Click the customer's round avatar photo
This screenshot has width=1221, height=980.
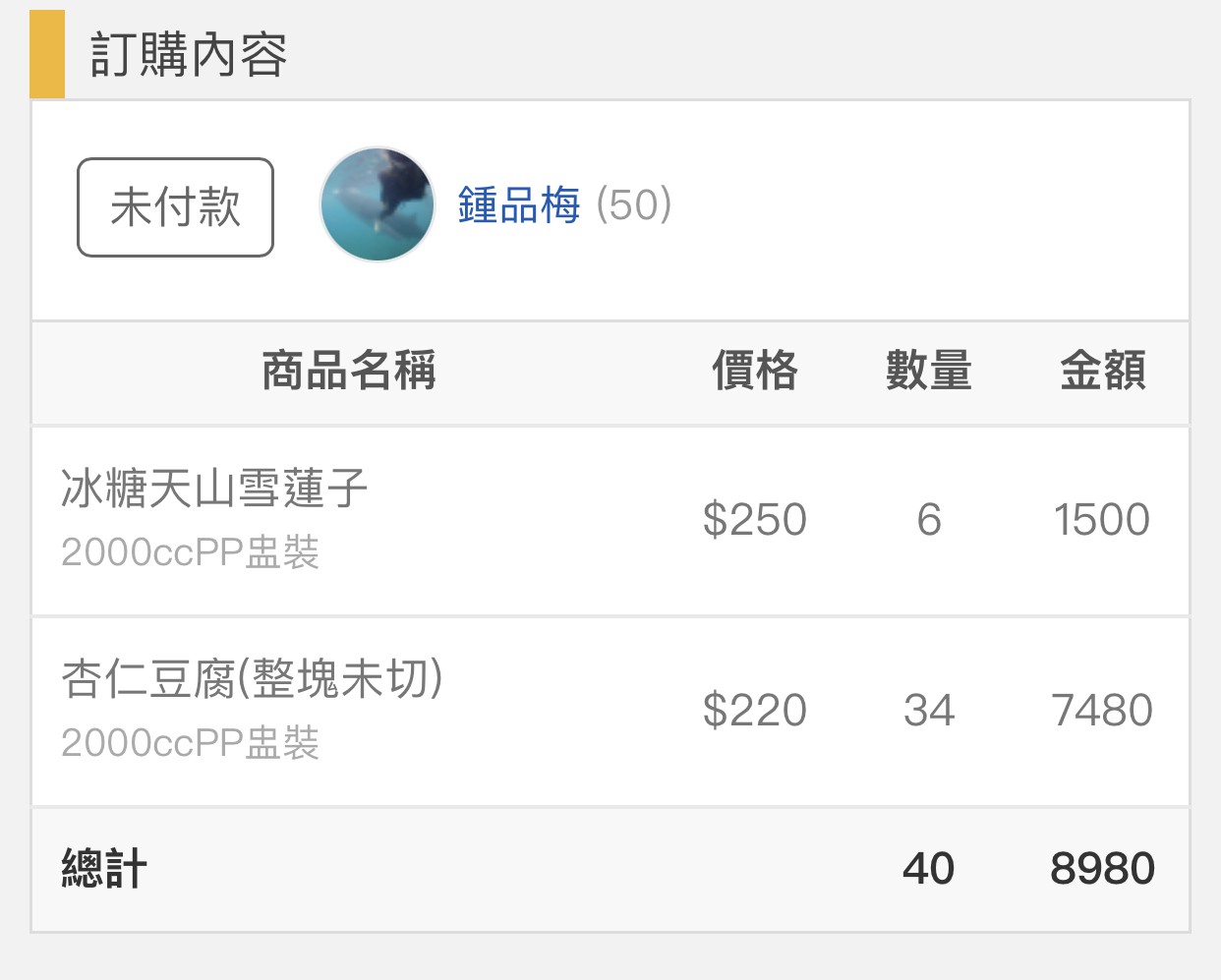[378, 204]
